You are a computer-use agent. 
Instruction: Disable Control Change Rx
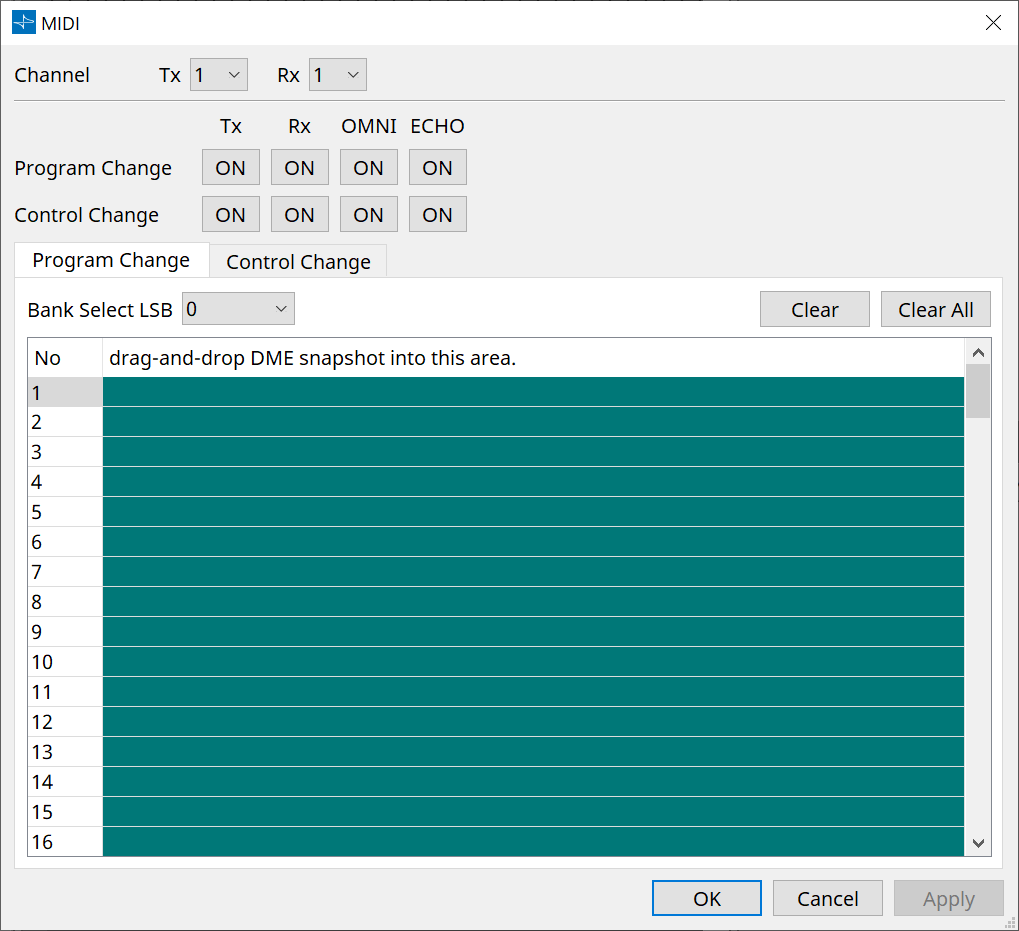pyautogui.click(x=299, y=214)
